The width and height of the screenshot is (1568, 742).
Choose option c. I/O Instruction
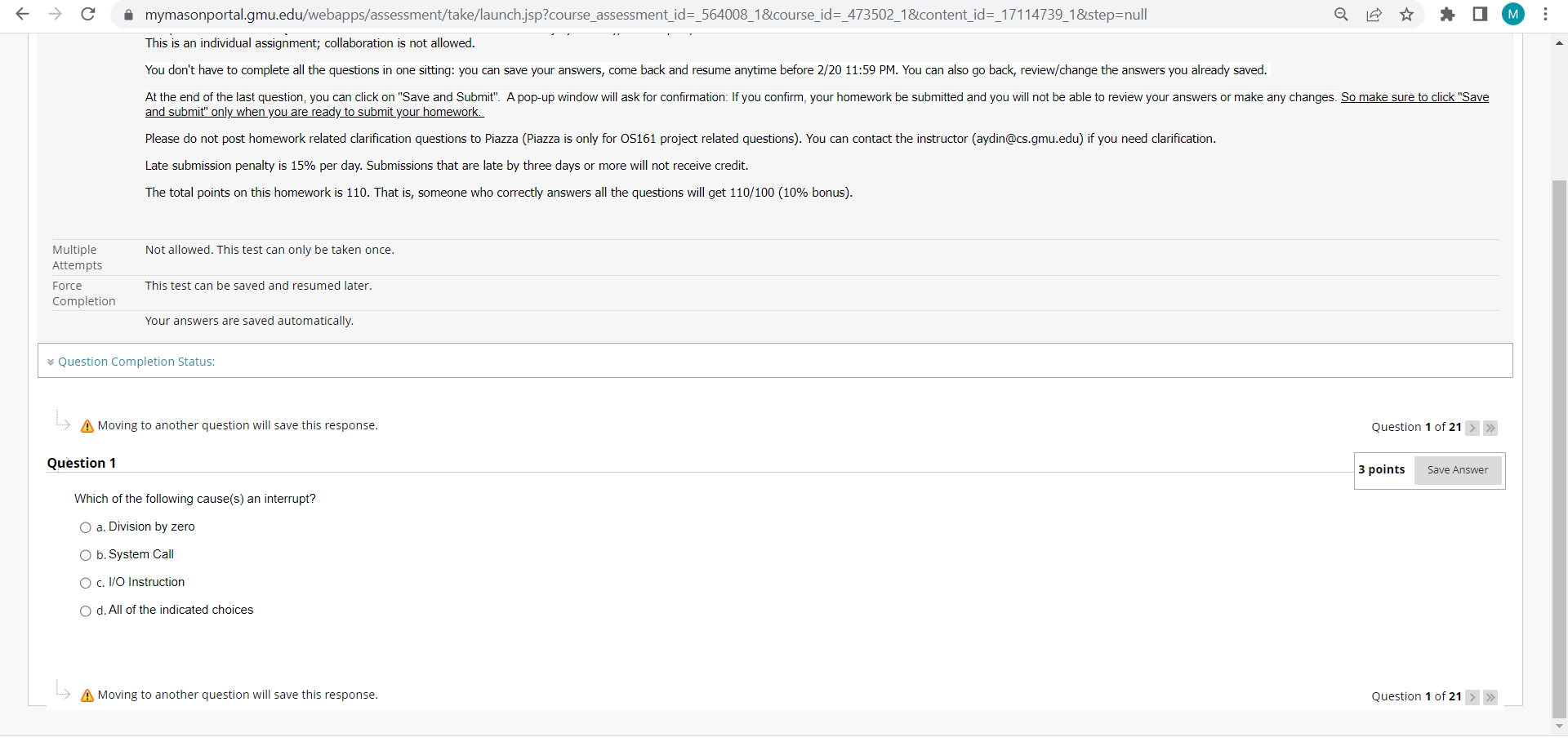click(x=86, y=584)
